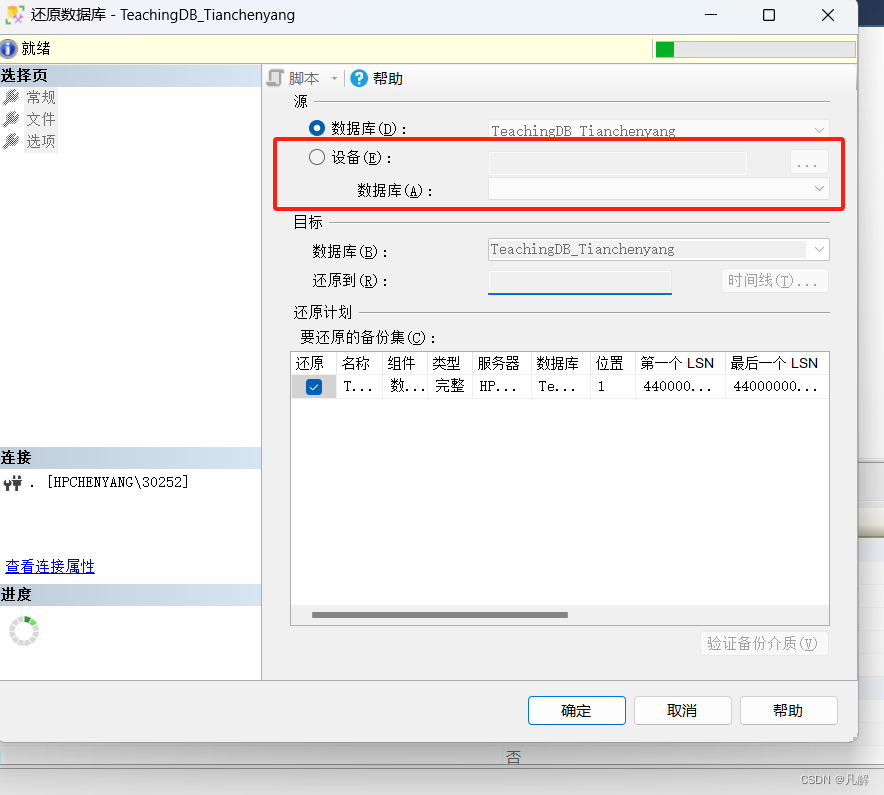
Task: Click the device path input field
Action: (617, 163)
